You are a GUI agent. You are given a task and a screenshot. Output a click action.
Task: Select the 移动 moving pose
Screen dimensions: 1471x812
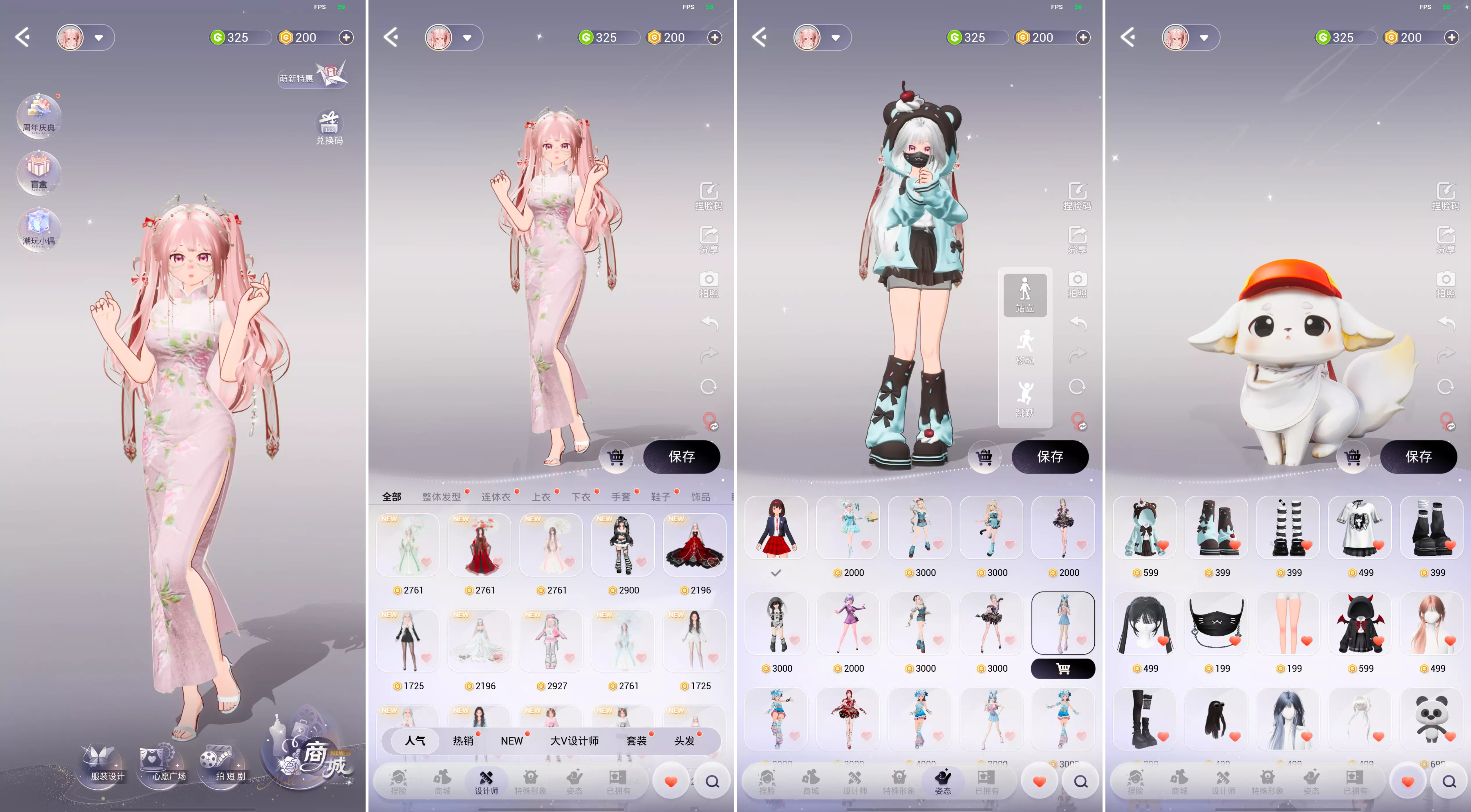pos(1025,347)
